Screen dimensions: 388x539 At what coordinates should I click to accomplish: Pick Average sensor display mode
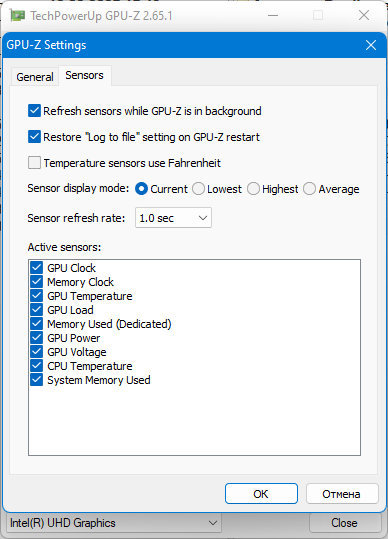click(x=309, y=189)
